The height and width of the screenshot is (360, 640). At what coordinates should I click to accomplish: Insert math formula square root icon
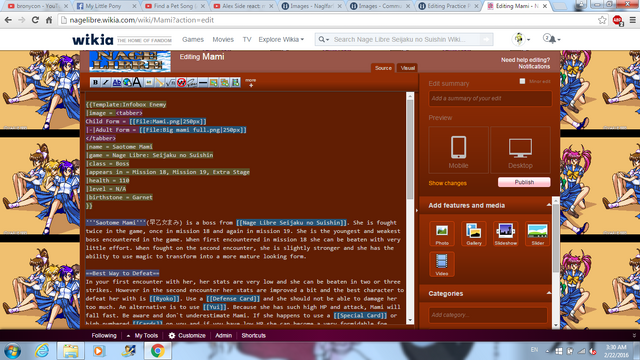click(171, 82)
